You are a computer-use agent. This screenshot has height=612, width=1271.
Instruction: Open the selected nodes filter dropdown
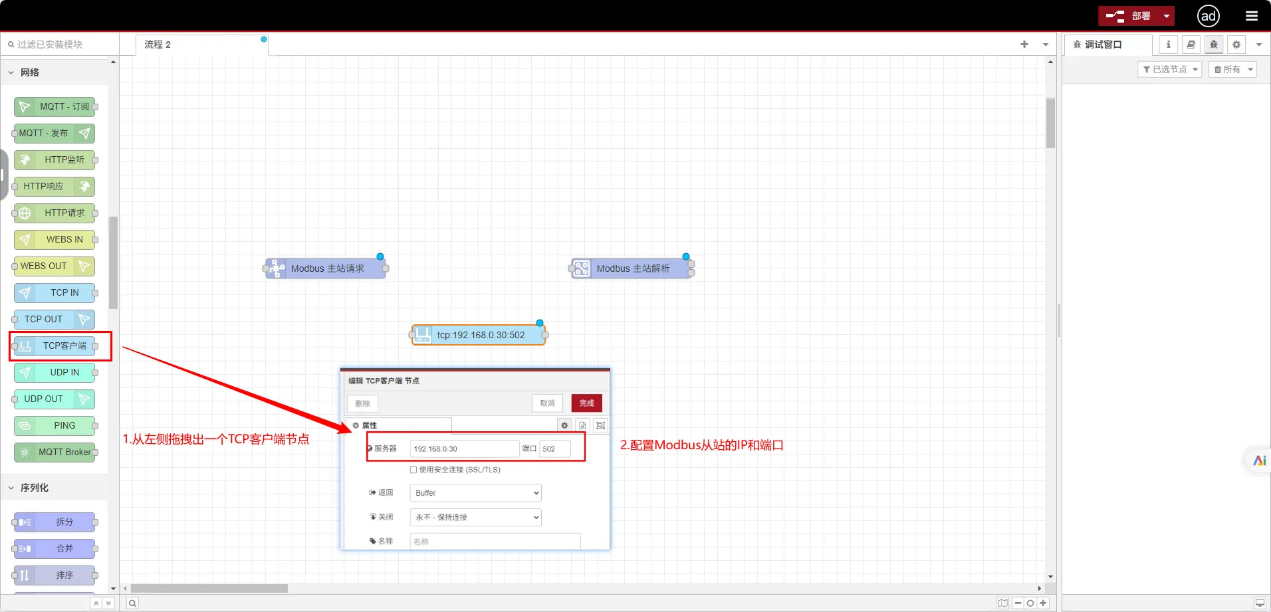click(1169, 69)
